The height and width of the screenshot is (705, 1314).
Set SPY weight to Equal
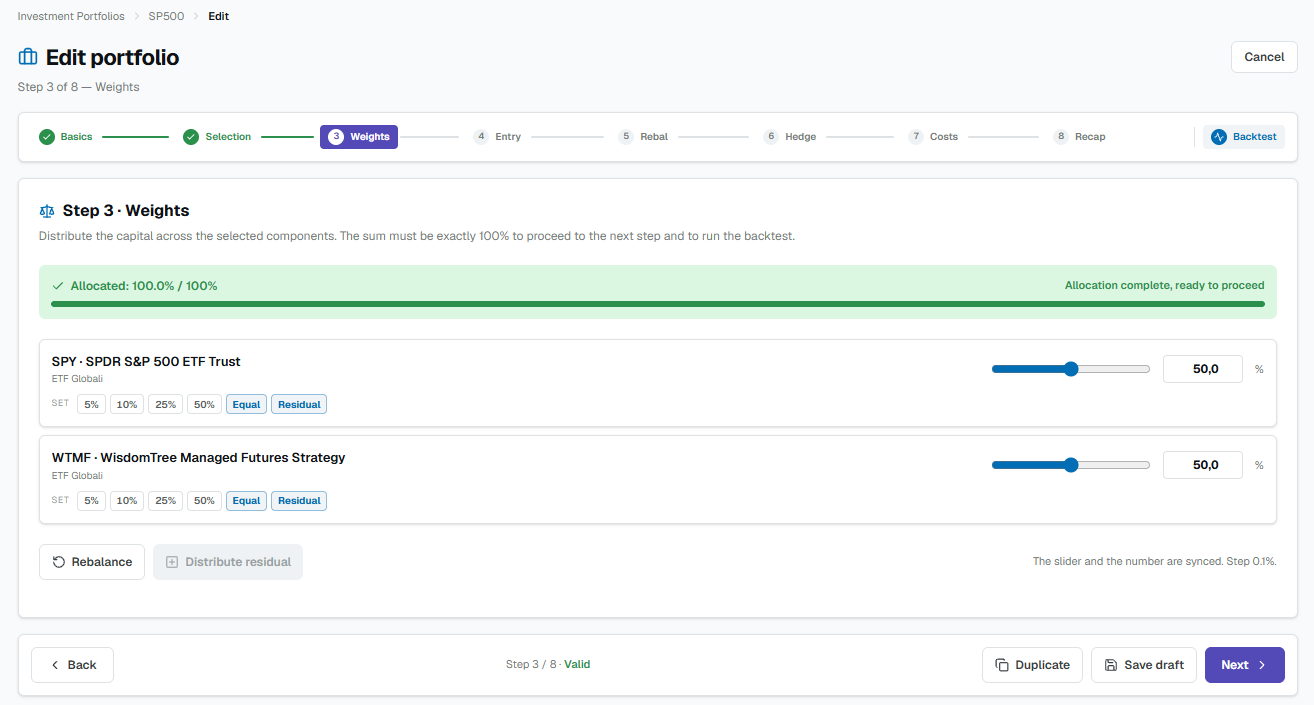(246, 404)
